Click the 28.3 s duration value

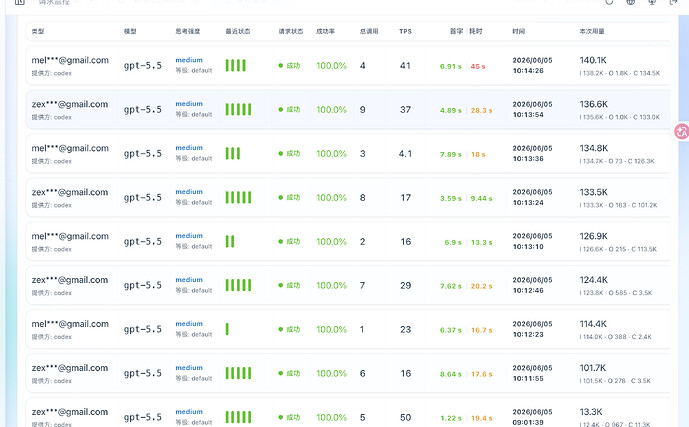[x=481, y=111]
